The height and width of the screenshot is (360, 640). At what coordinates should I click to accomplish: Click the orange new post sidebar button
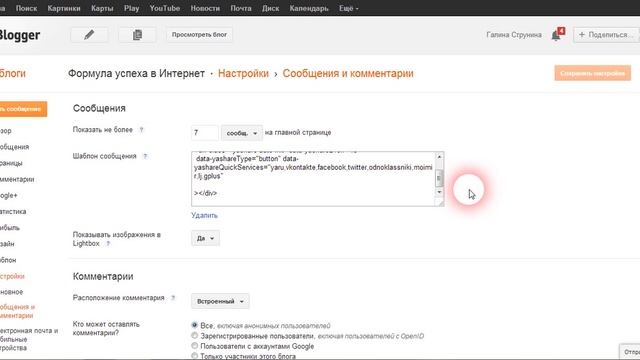click(x=23, y=109)
